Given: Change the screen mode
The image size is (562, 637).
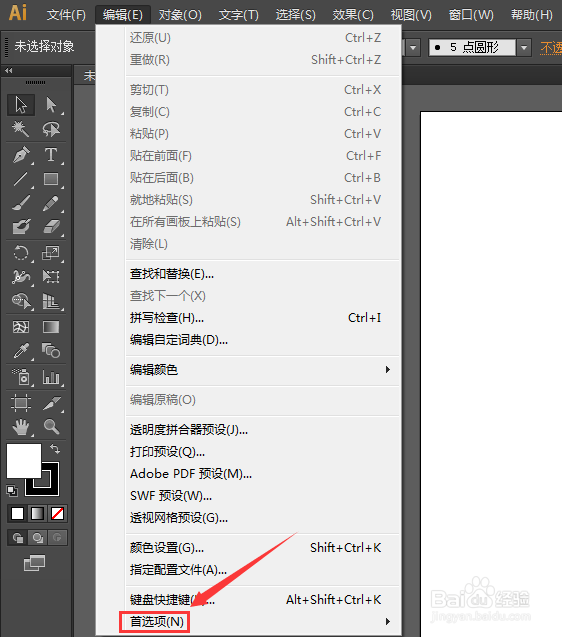Looking at the screenshot, I should coord(35,563).
